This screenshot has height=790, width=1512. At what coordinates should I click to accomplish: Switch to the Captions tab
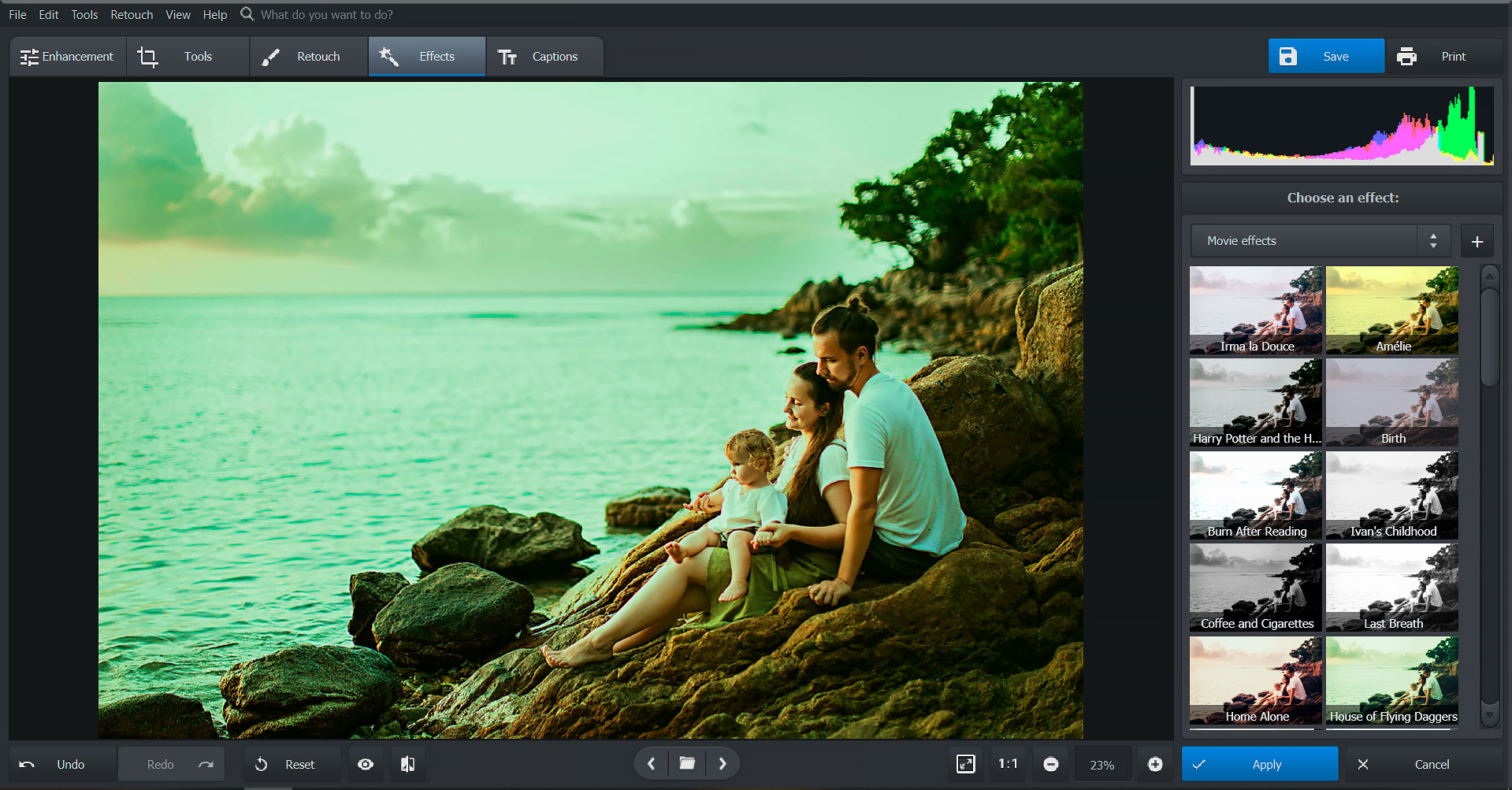544,56
